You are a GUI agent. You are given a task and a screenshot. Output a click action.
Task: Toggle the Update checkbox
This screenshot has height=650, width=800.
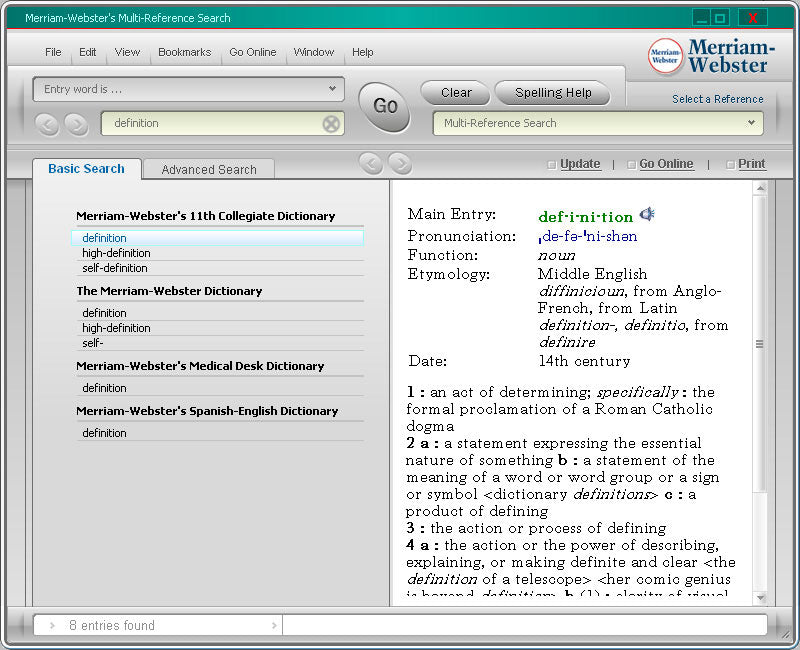[x=552, y=165]
